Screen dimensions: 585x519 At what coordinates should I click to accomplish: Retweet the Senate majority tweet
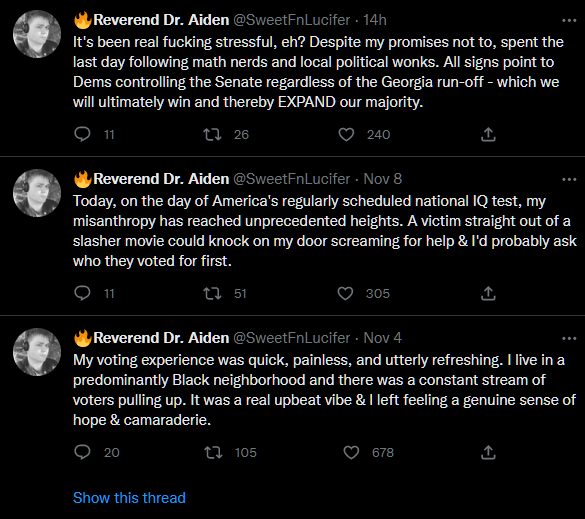point(212,134)
